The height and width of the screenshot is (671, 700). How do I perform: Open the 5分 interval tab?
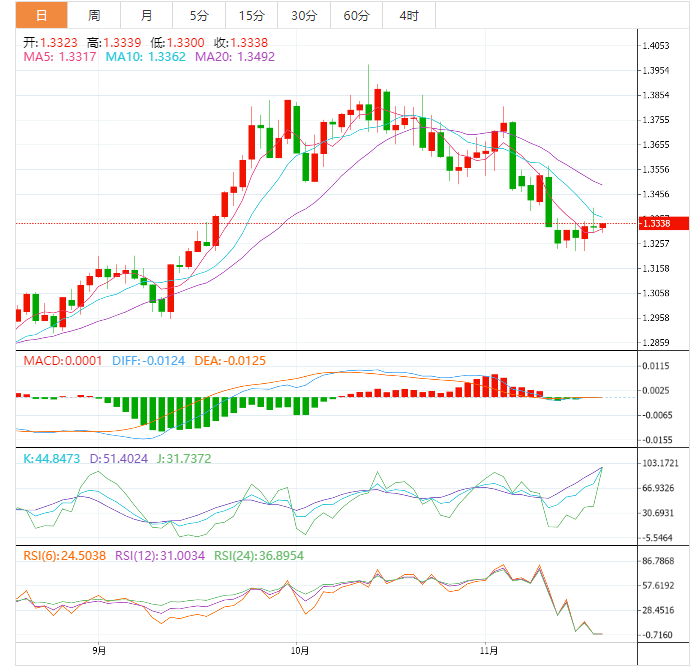(x=199, y=15)
